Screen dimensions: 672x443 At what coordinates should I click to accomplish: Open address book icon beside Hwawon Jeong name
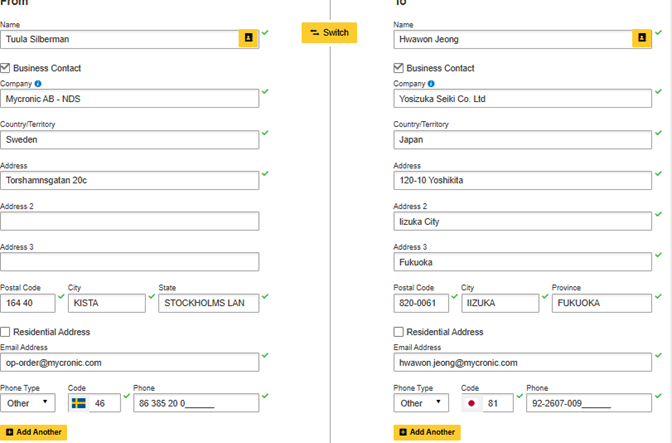(642, 38)
